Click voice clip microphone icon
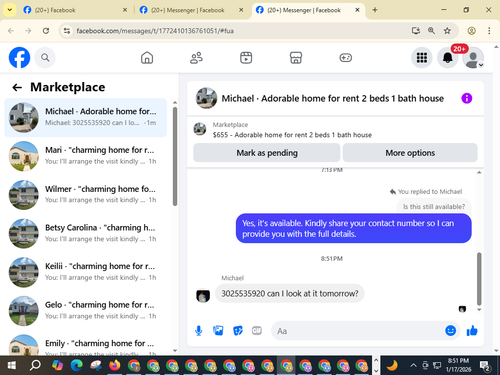 [x=198, y=331]
